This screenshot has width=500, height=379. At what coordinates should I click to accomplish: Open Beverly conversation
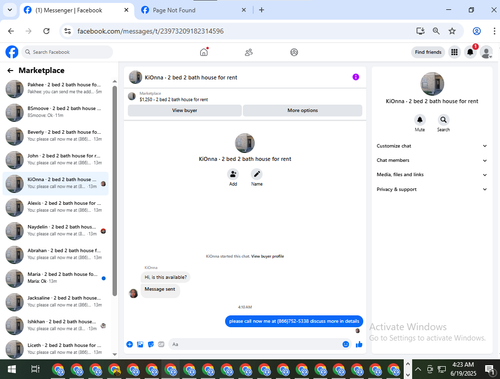point(57,136)
